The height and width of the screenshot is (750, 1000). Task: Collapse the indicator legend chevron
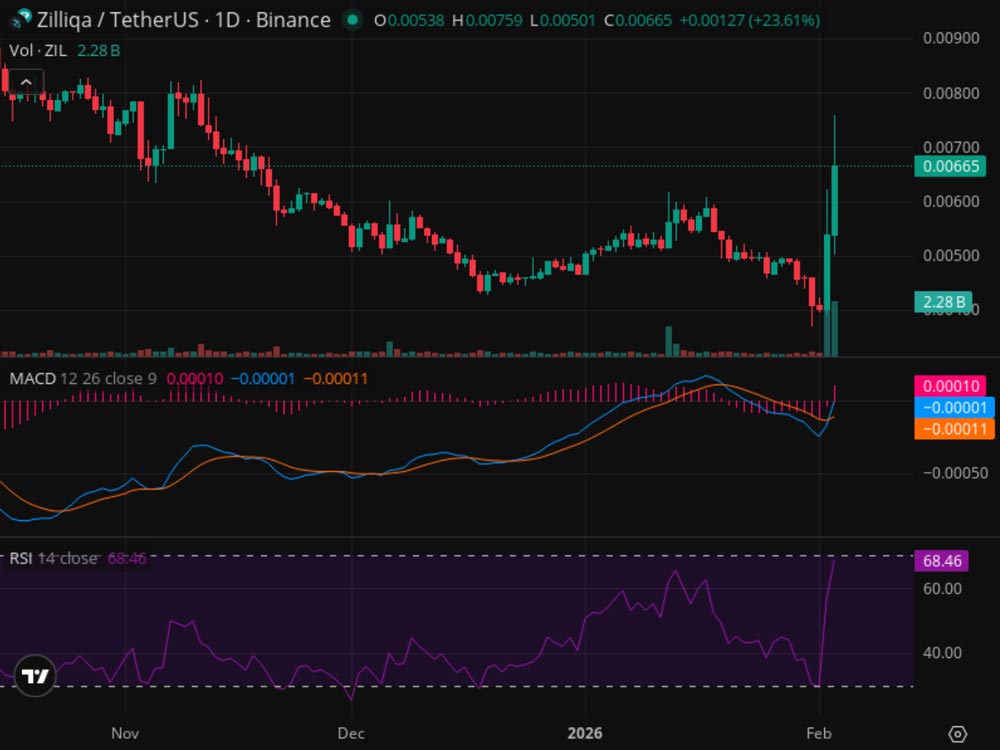pyautogui.click(x=26, y=83)
